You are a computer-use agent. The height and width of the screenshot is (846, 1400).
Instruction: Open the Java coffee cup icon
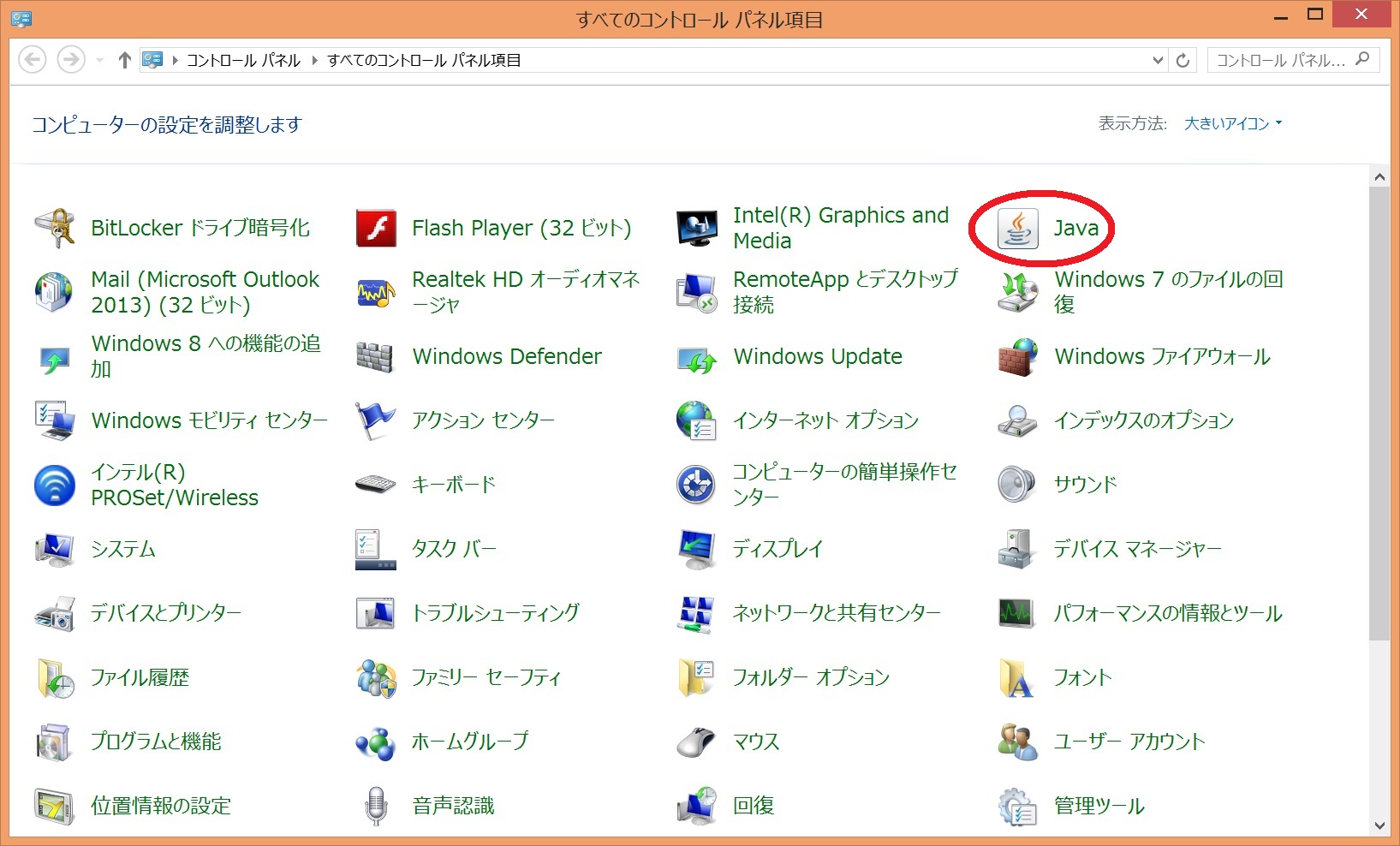[1018, 228]
